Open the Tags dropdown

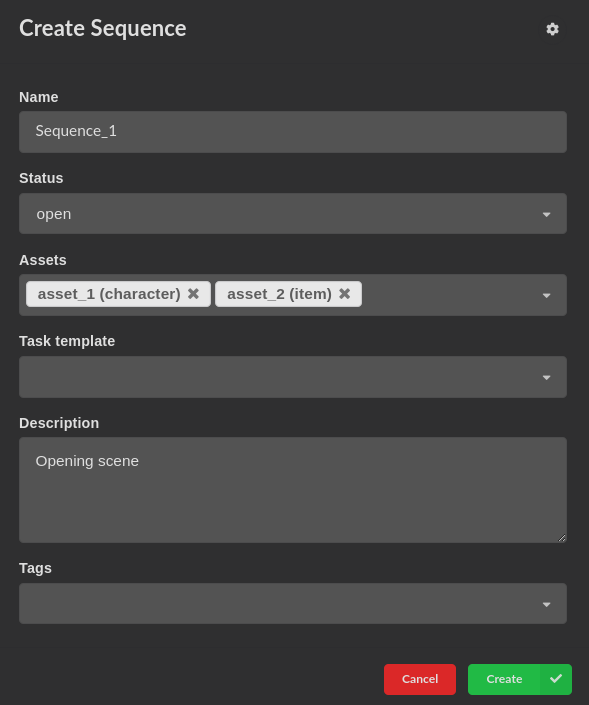(x=293, y=603)
